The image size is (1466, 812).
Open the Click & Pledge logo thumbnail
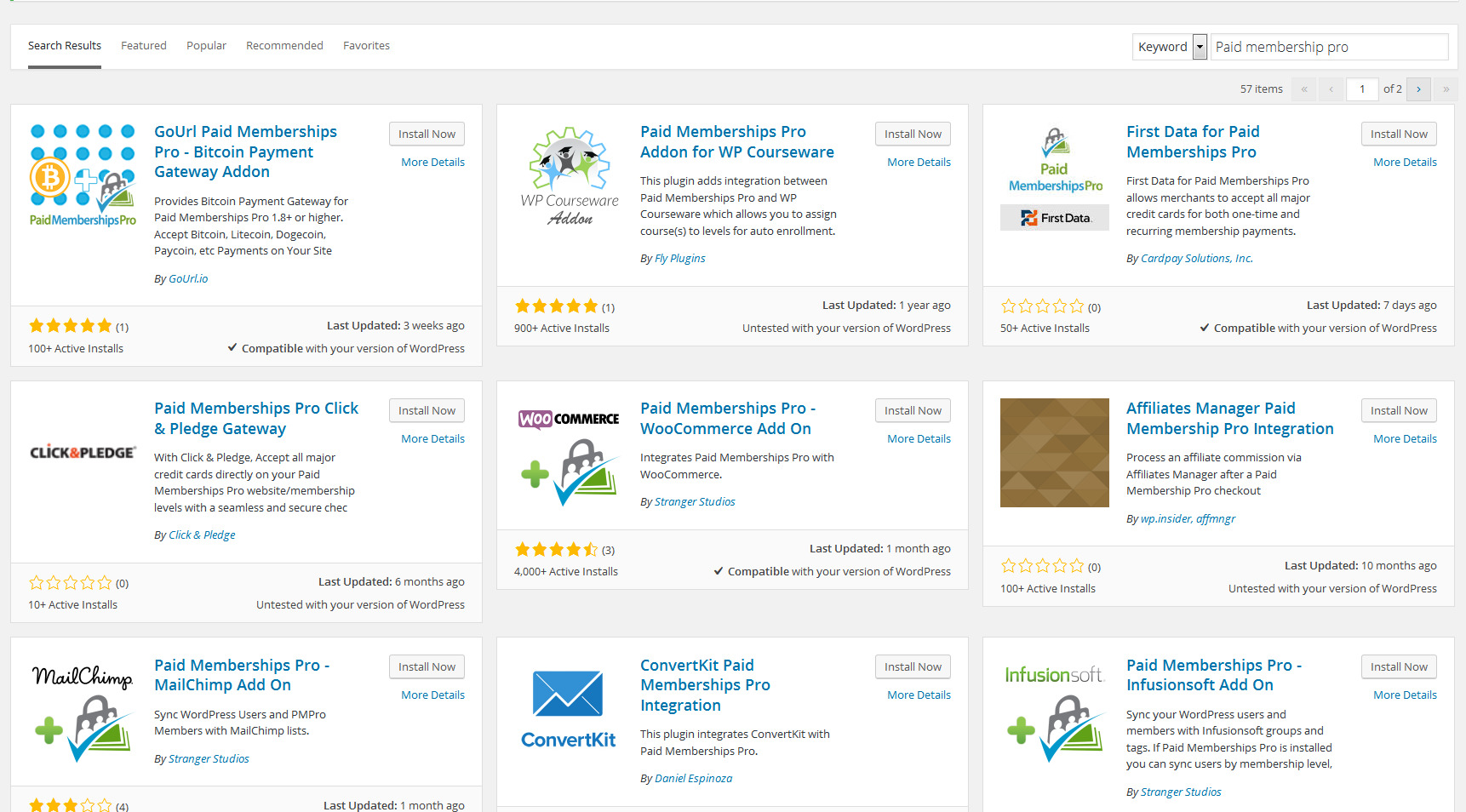tap(83, 452)
